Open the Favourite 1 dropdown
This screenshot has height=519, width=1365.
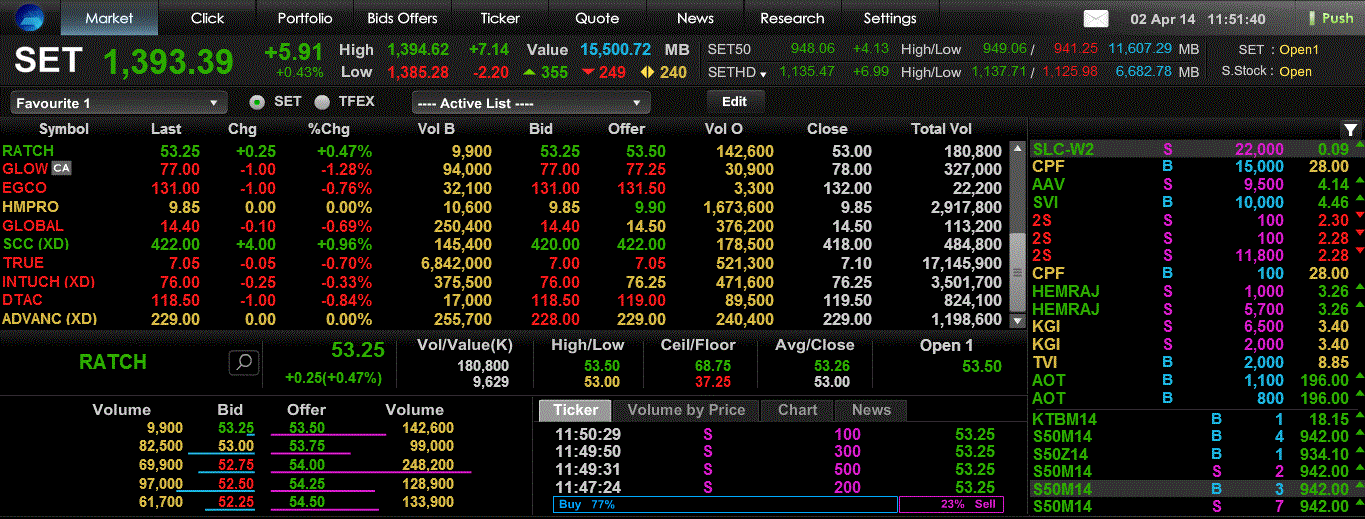[x=118, y=103]
